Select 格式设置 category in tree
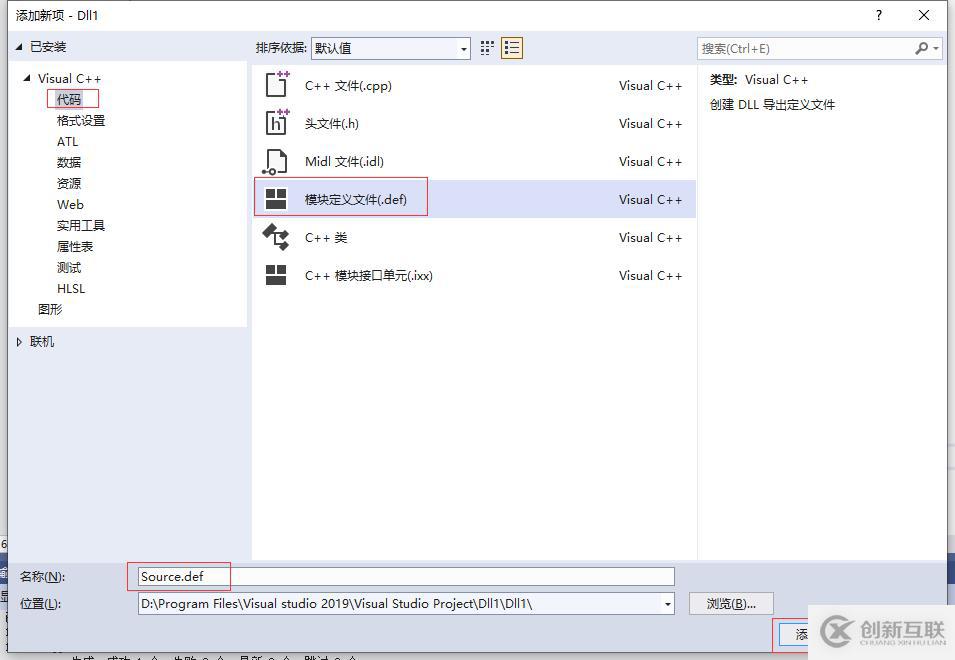The height and width of the screenshot is (660, 955). [x=81, y=121]
